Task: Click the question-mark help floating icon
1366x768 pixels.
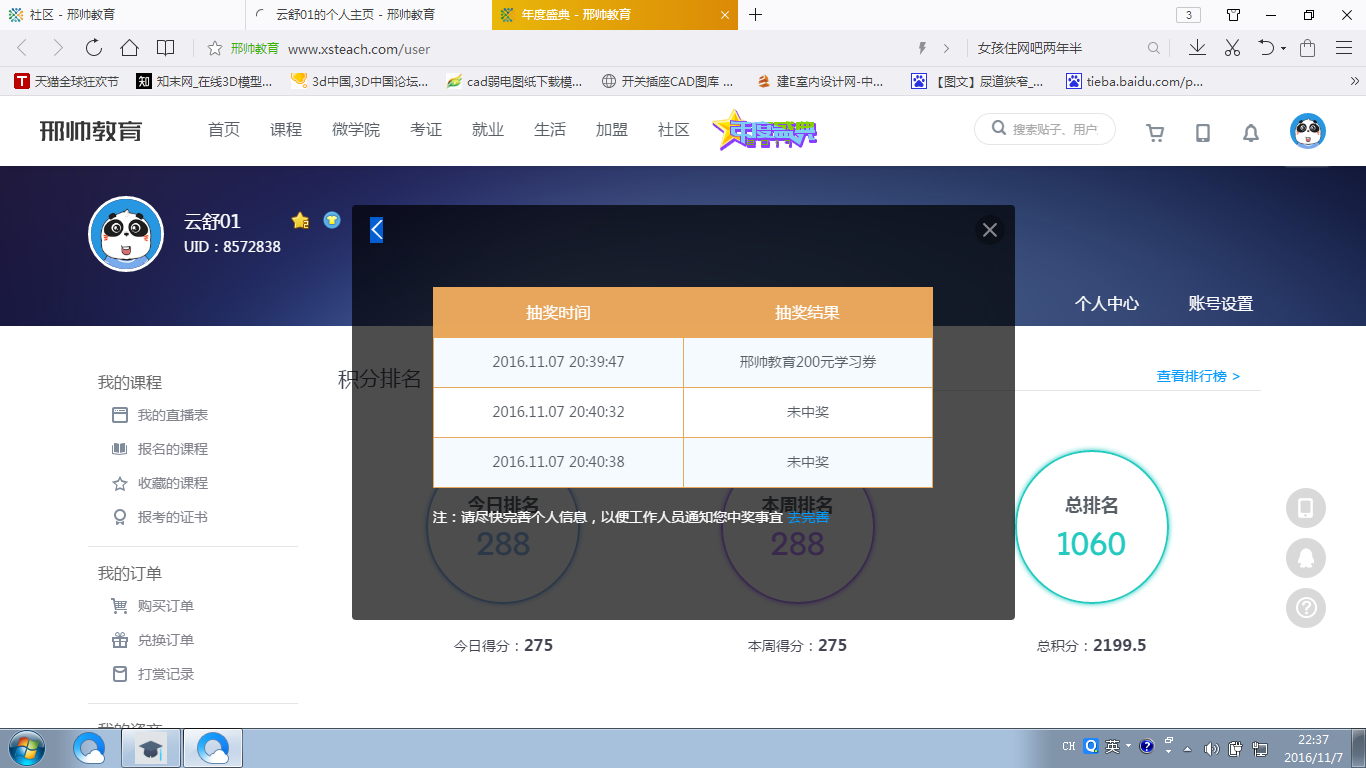Action: 1305,608
